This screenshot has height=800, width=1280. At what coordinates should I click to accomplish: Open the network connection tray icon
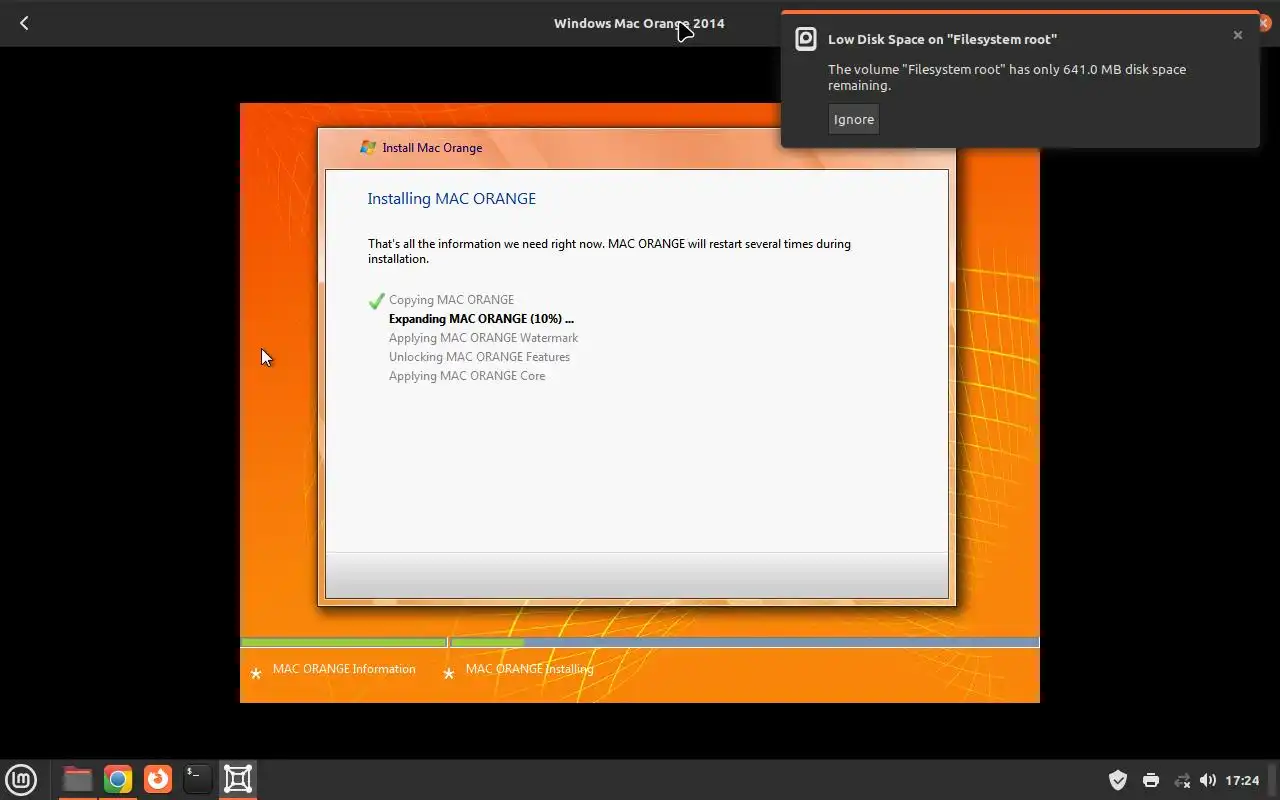point(1182,780)
